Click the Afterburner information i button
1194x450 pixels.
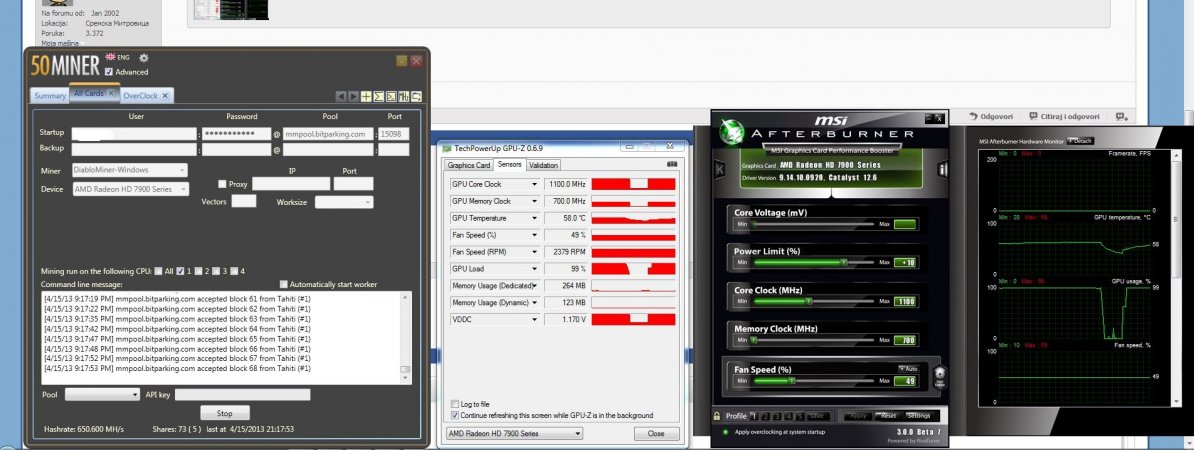tap(943, 169)
